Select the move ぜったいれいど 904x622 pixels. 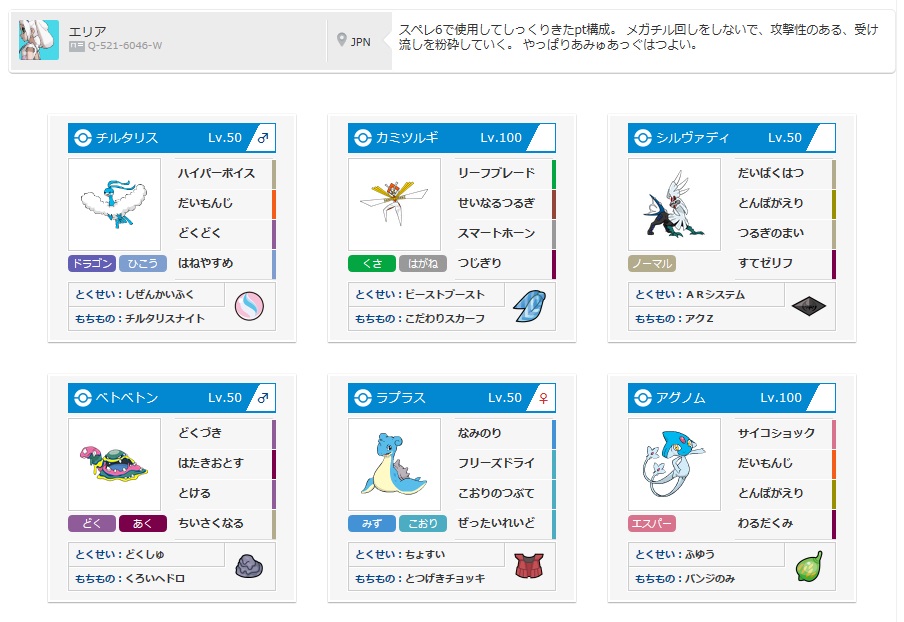click(505, 523)
